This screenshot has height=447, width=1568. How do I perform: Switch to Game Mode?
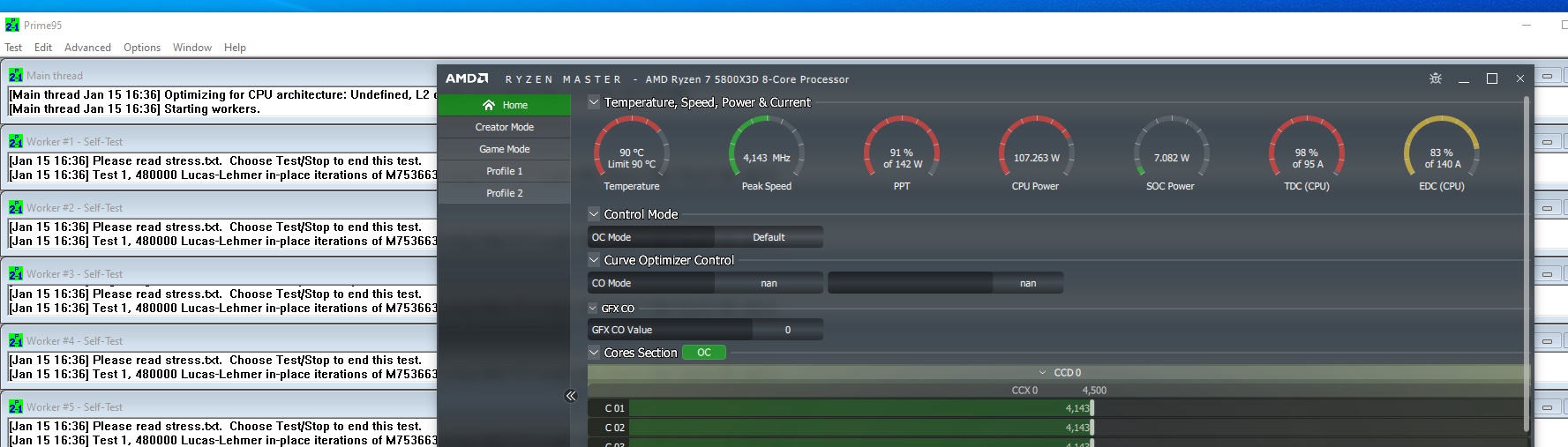505,149
